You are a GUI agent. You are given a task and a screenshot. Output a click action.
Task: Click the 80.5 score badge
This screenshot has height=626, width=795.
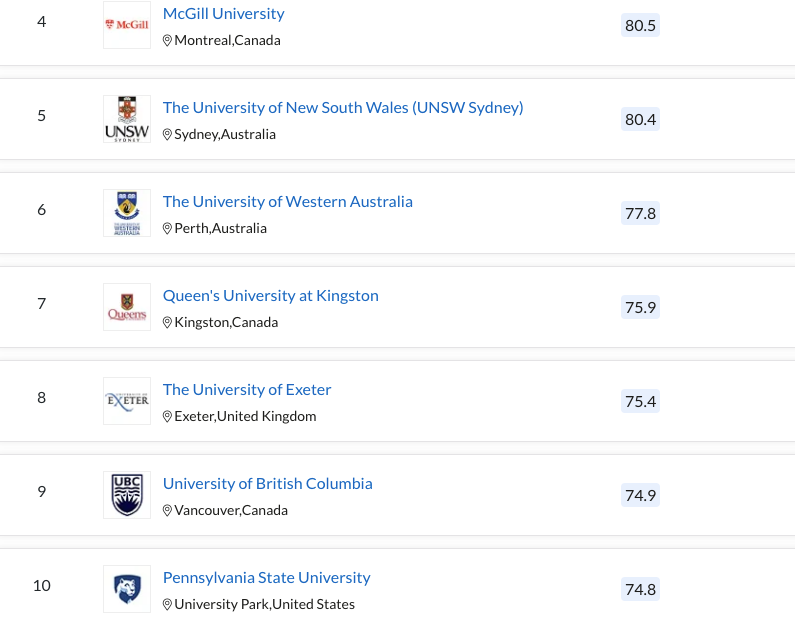(640, 25)
